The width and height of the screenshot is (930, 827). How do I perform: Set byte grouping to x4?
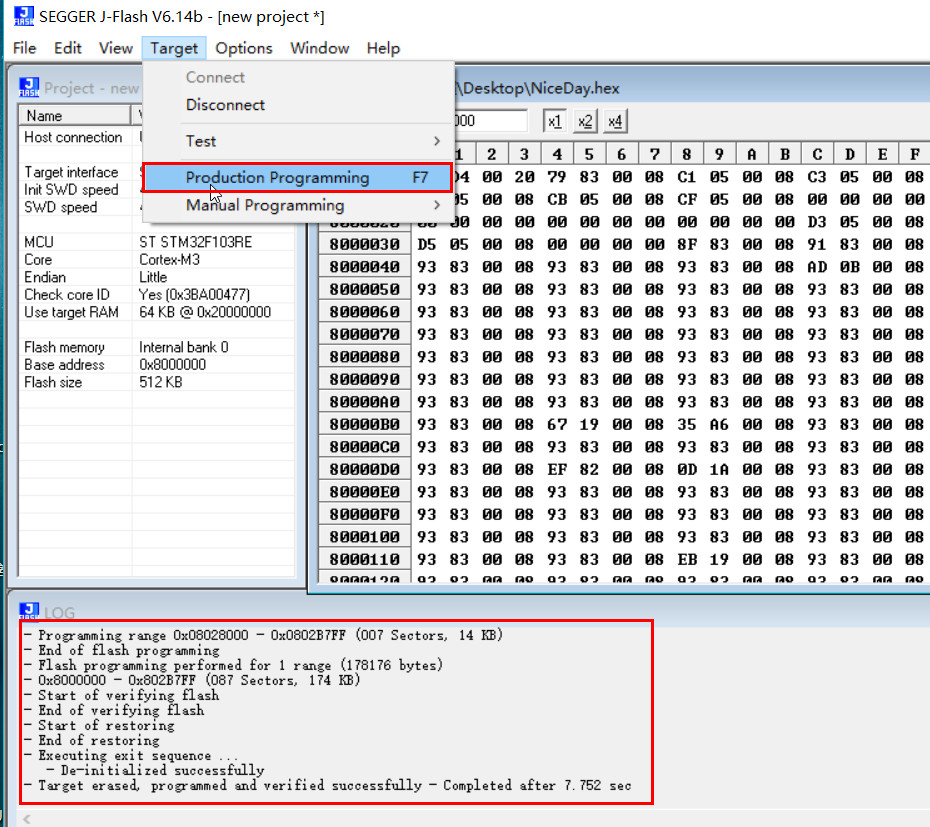pos(615,122)
